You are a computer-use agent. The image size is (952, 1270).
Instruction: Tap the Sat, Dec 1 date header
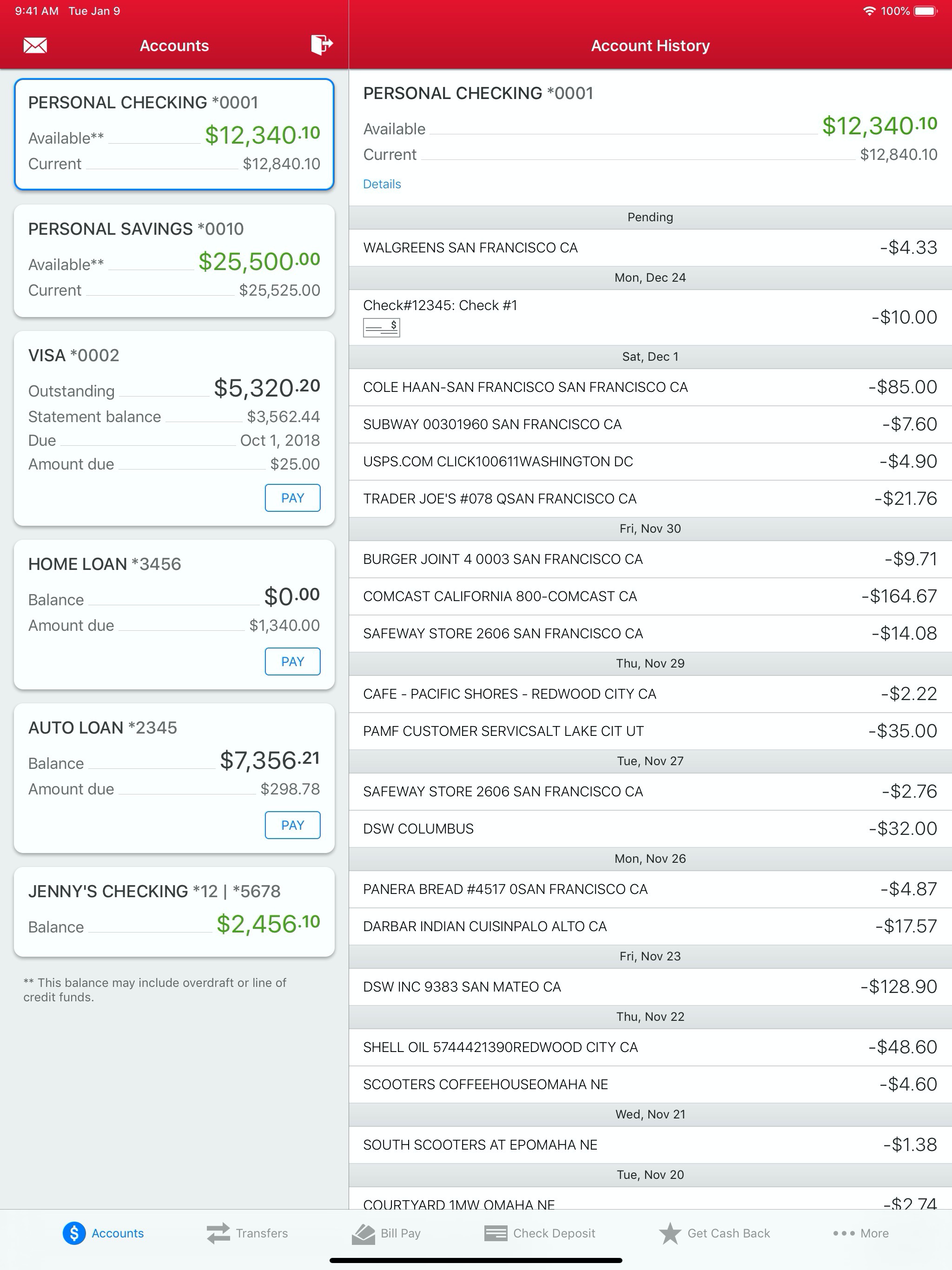(x=650, y=357)
